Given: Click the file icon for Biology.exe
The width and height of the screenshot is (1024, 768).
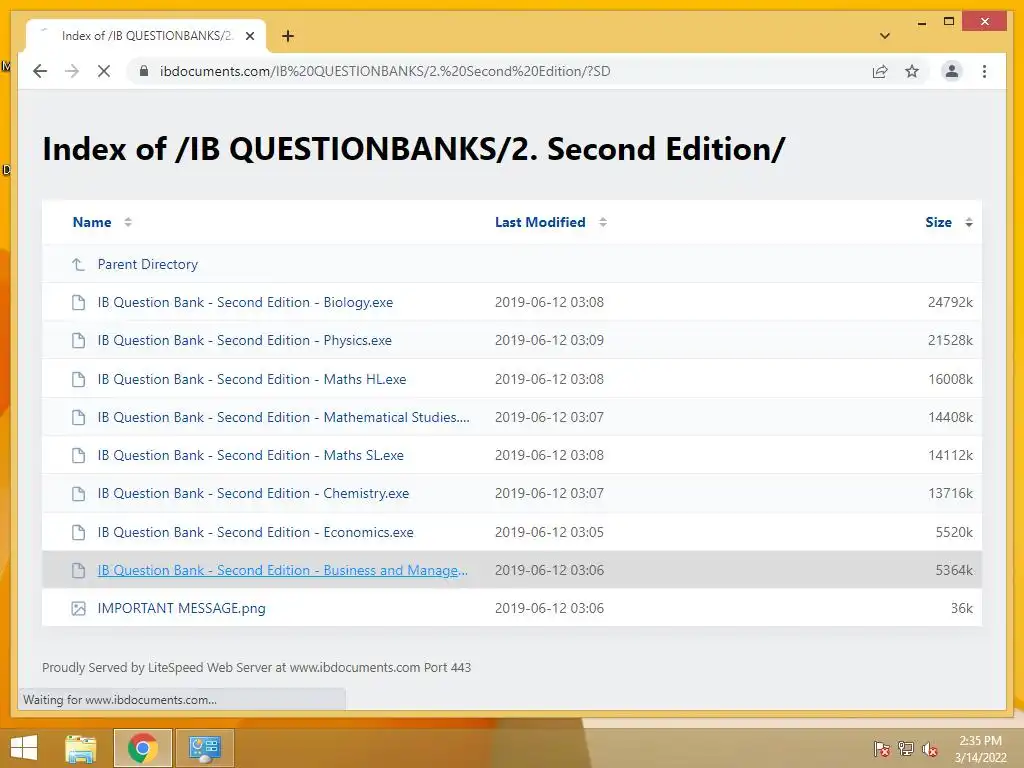Looking at the screenshot, I should (x=78, y=302).
